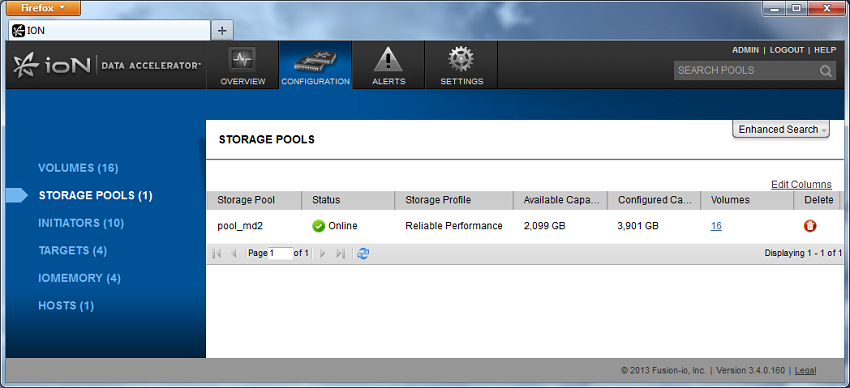Screen dimensions: 850x388
Task: Open the Firefox menu dropdown
Action: pos(43,8)
